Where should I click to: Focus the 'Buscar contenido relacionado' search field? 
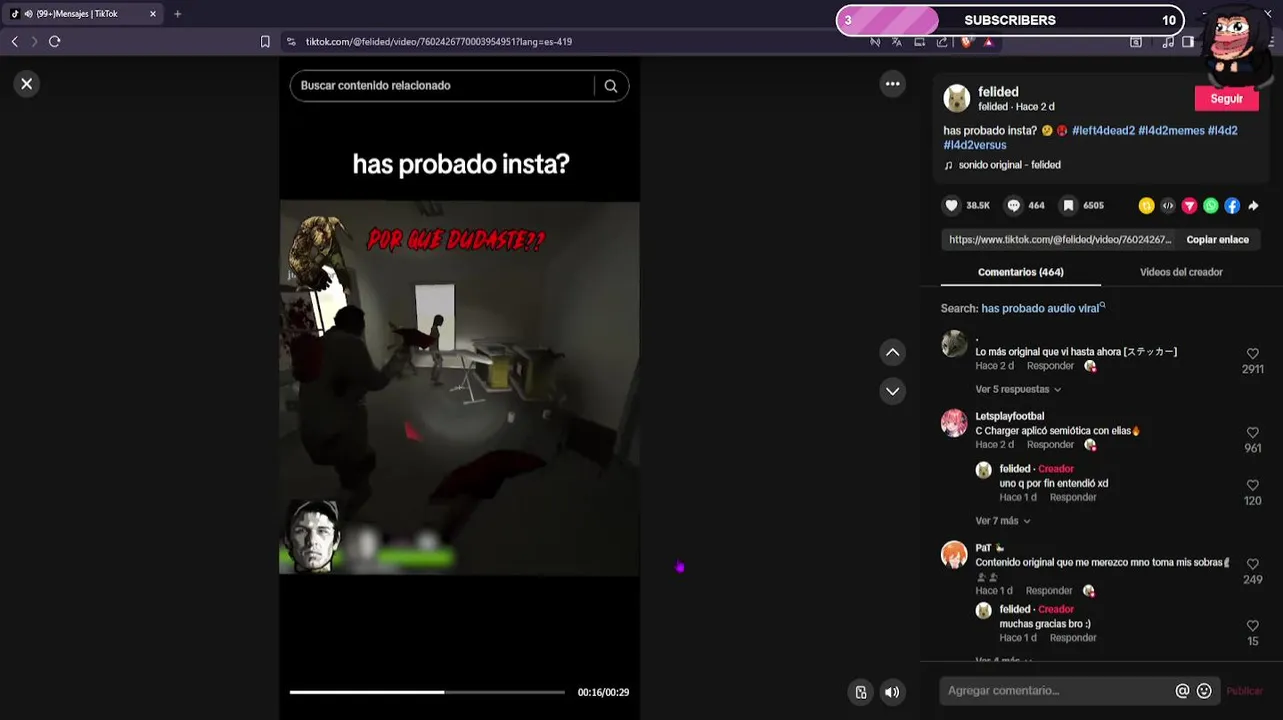[442, 86]
